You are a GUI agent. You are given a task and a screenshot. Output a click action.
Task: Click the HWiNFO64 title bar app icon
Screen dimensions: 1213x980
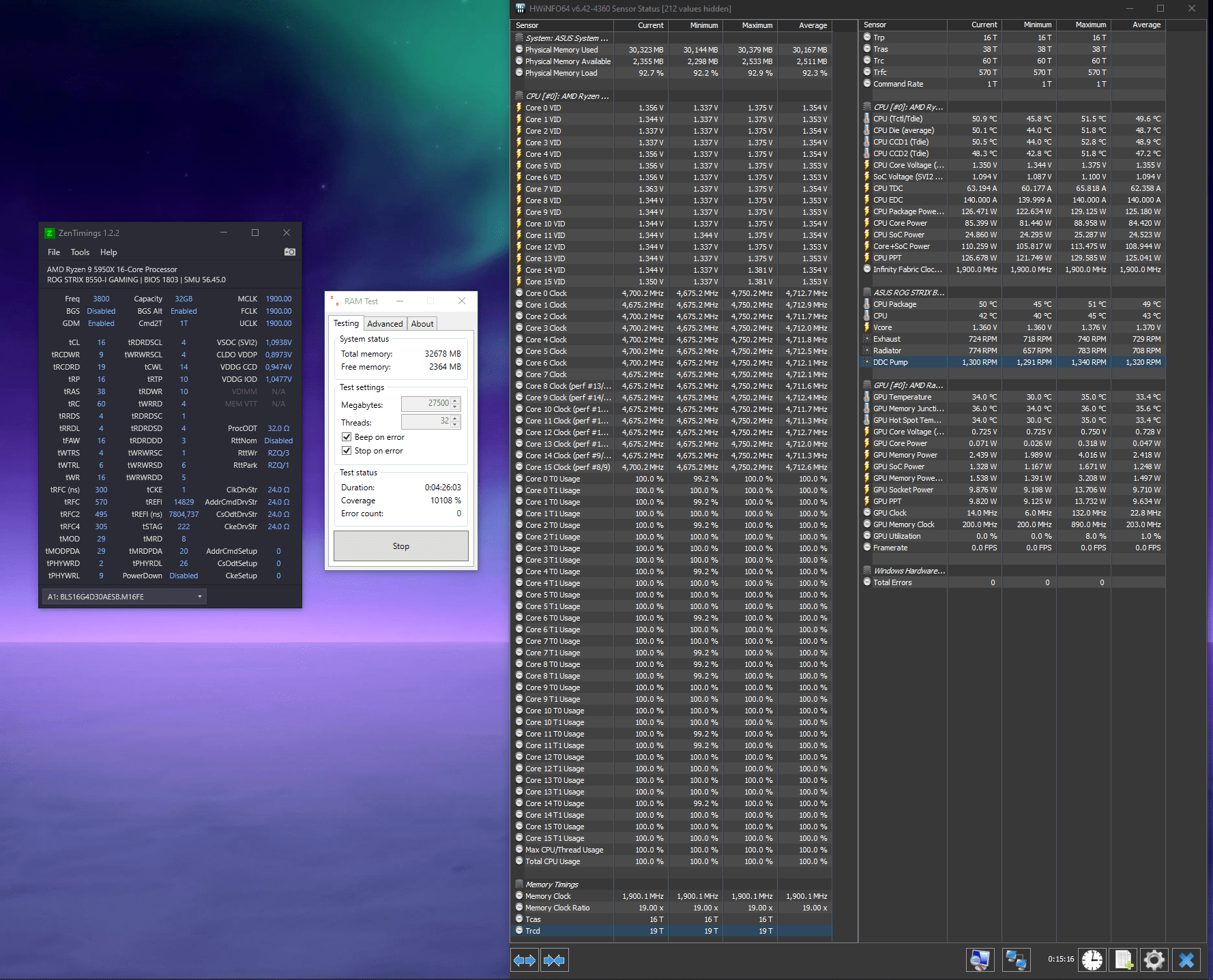click(x=520, y=8)
